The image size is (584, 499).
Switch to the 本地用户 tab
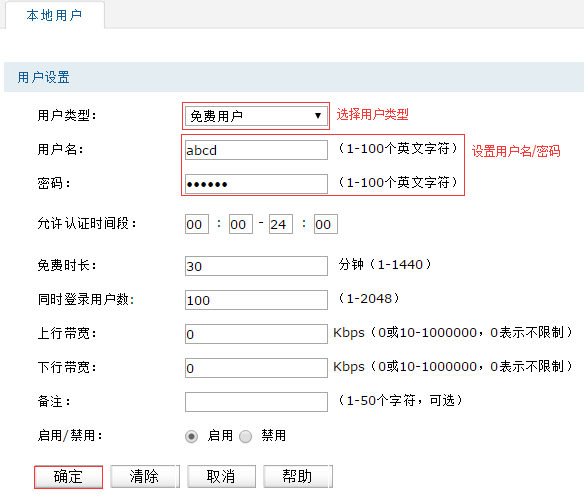(54, 15)
